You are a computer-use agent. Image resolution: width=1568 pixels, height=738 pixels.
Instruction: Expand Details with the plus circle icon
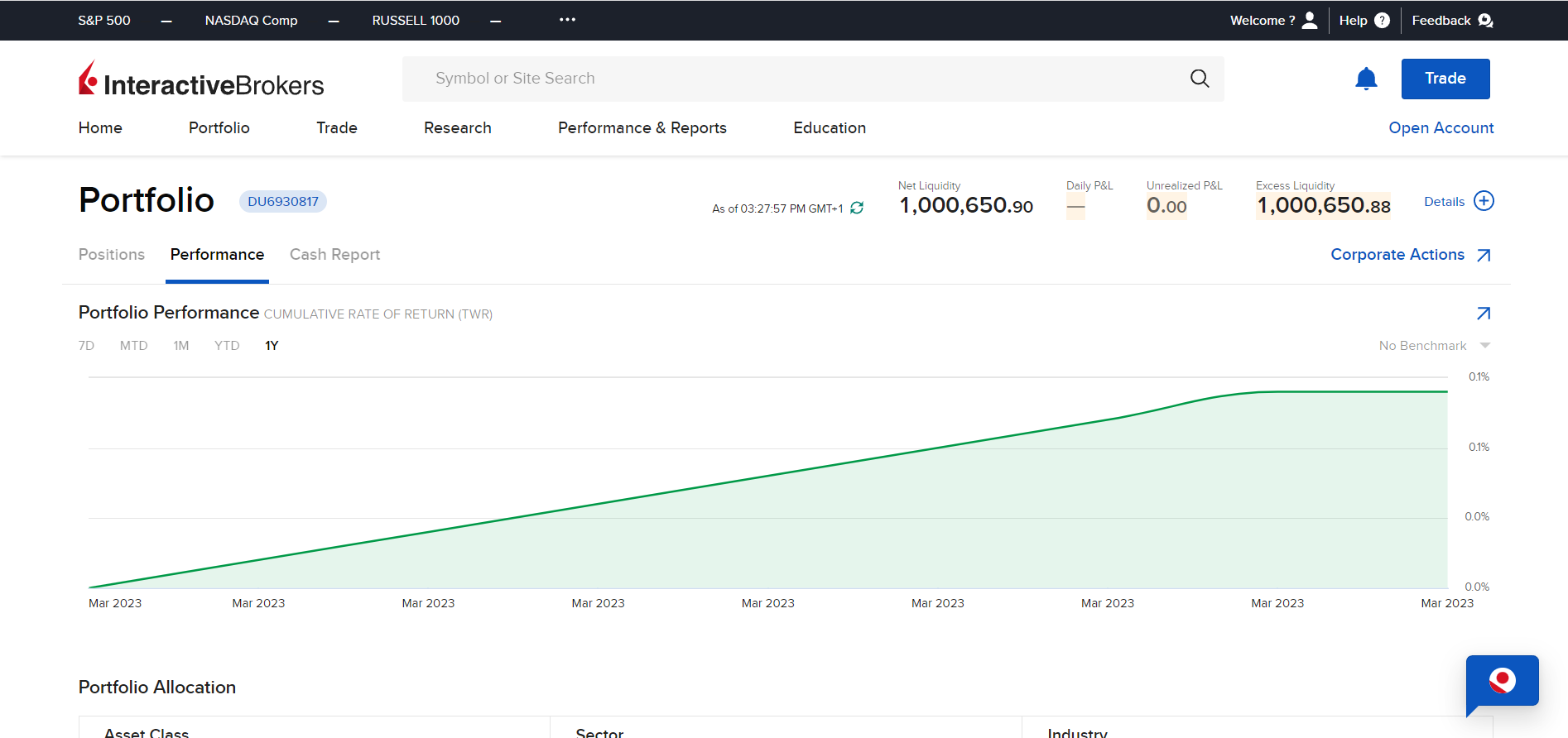pyautogui.click(x=1484, y=201)
